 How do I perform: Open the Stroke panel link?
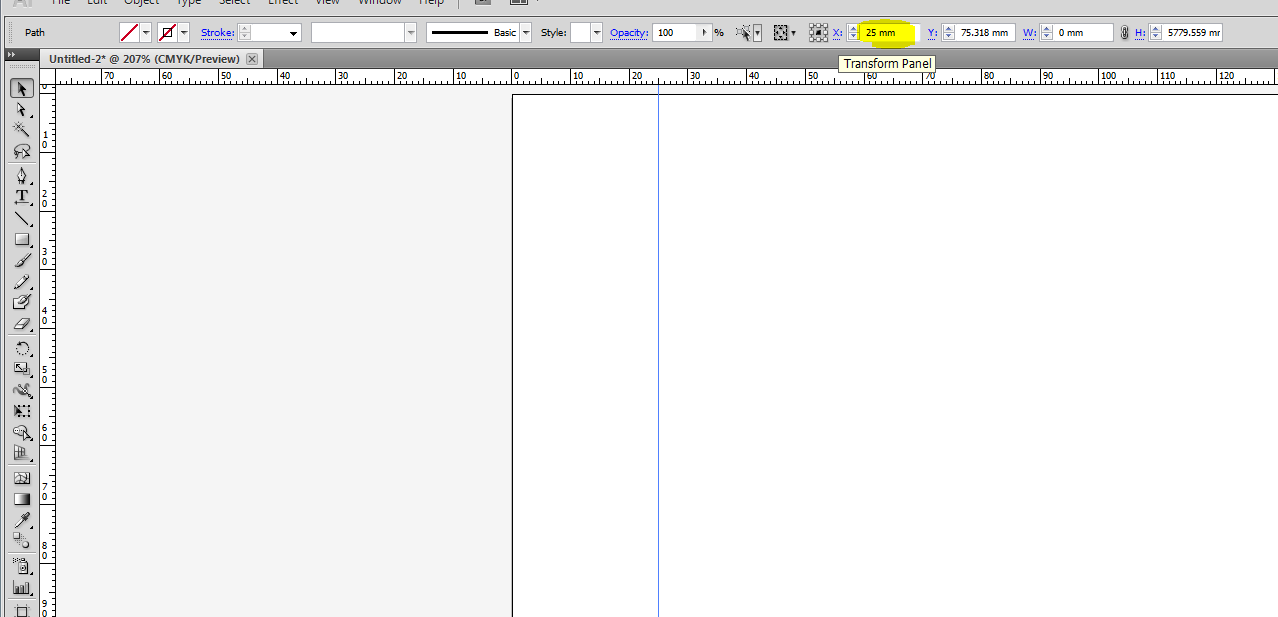tap(217, 33)
